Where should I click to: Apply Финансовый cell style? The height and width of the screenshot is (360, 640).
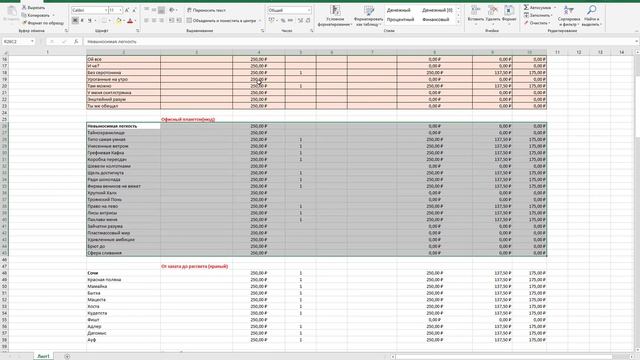pyautogui.click(x=436, y=19)
